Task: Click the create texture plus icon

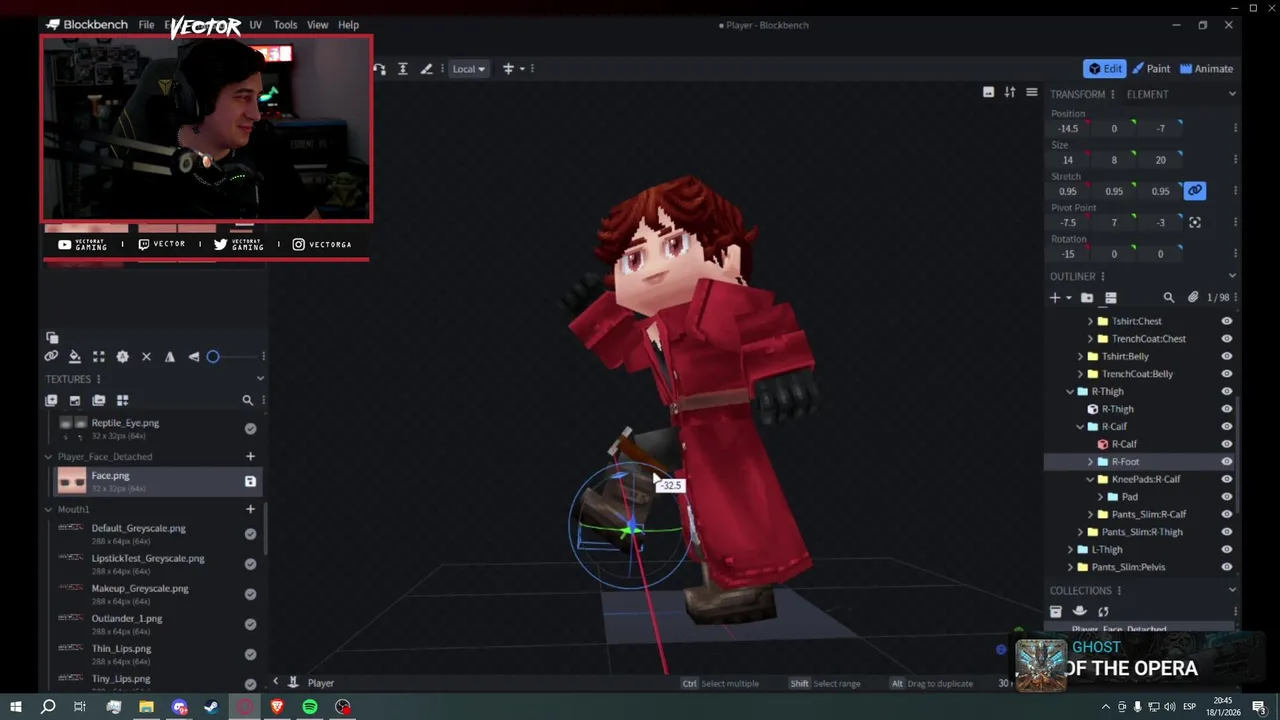Action: [51, 400]
